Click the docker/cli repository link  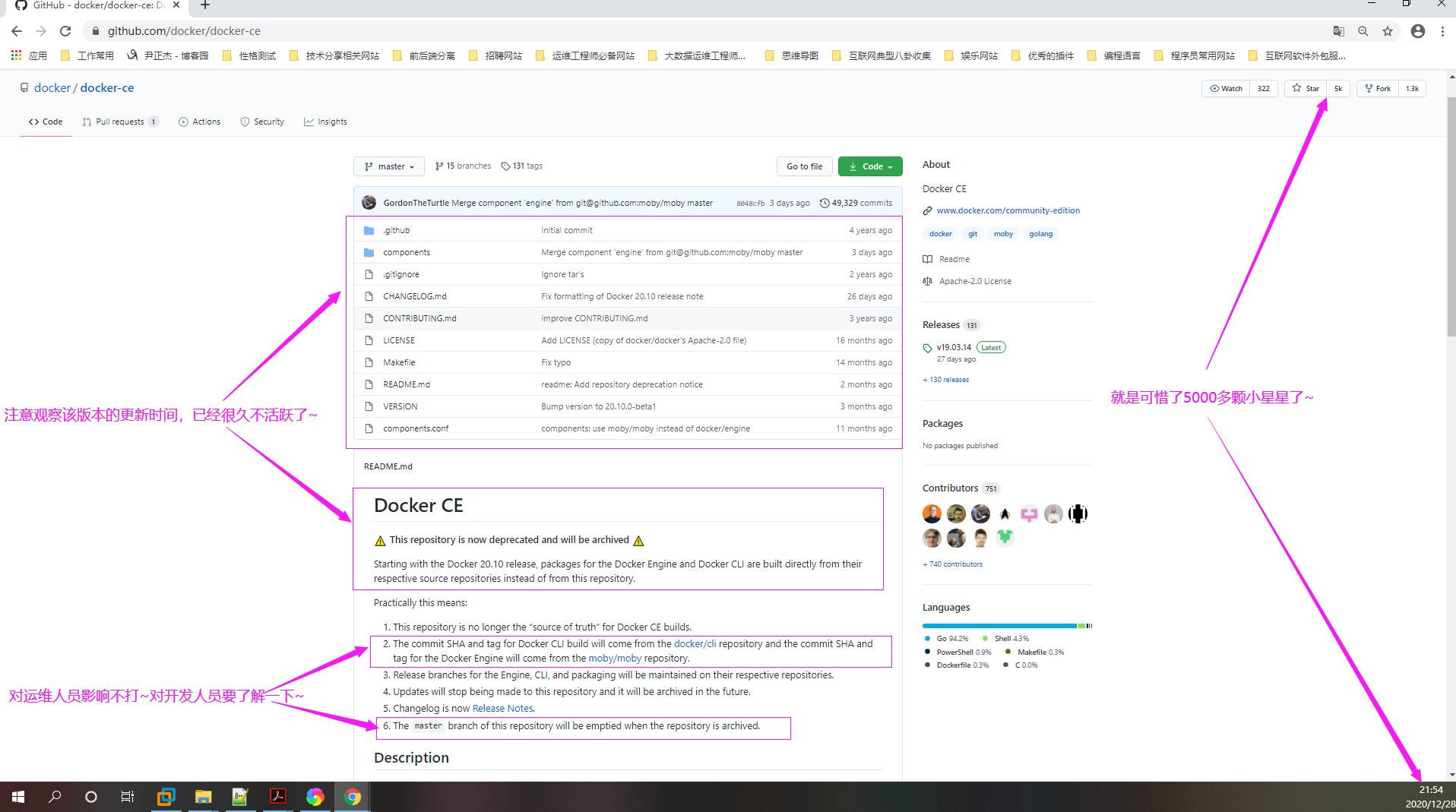point(695,643)
